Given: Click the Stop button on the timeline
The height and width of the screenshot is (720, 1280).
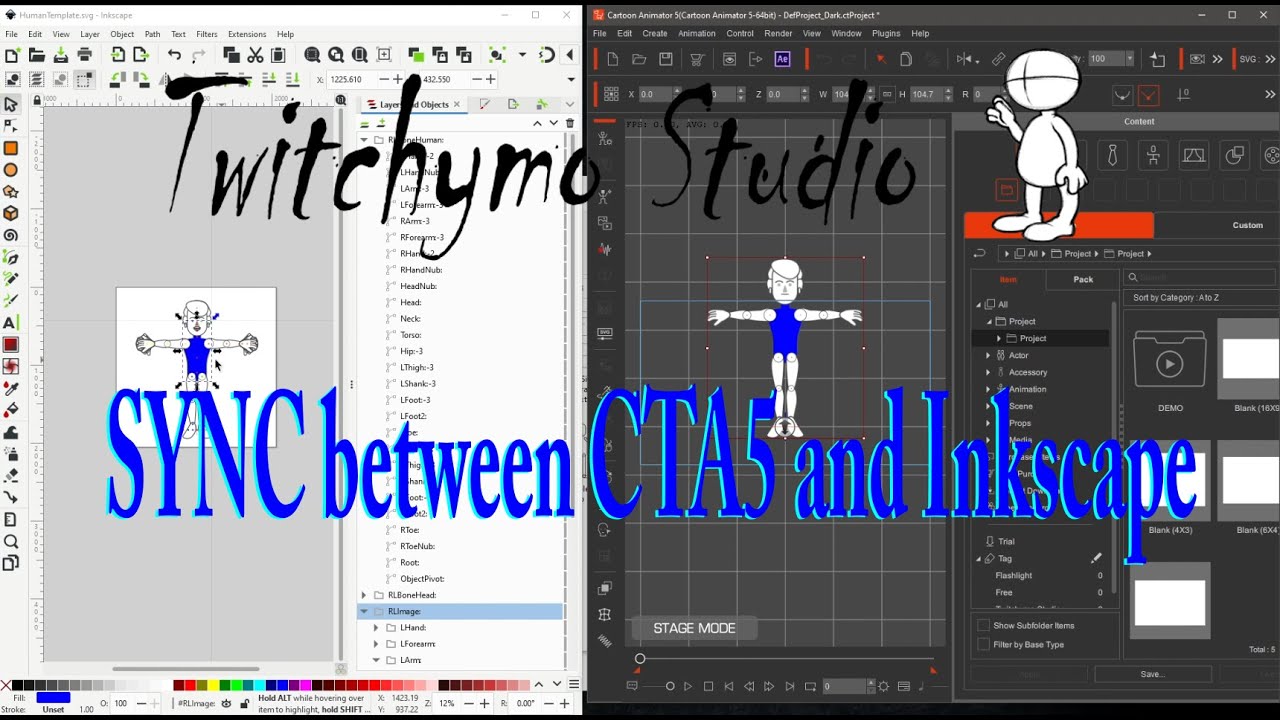Looking at the screenshot, I should (708, 686).
